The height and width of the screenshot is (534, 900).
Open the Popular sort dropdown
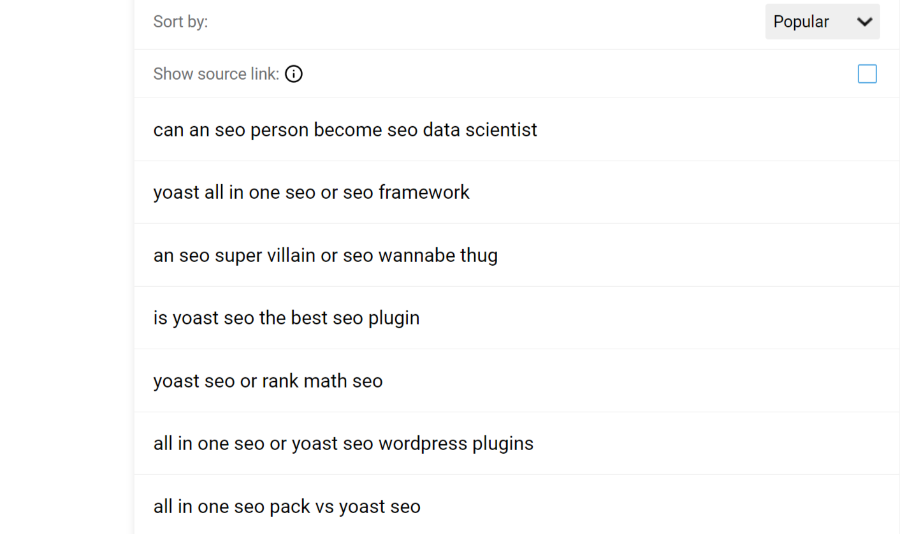tap(821, 22)
